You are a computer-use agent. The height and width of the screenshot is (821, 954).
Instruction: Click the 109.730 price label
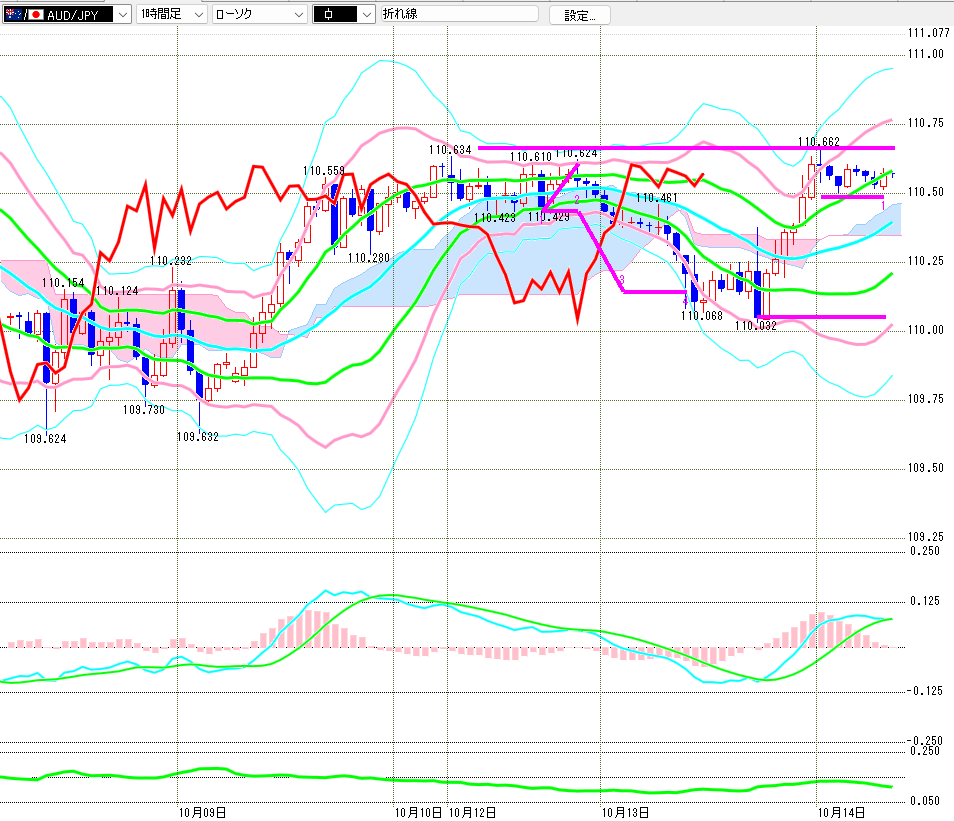point(144,410)
